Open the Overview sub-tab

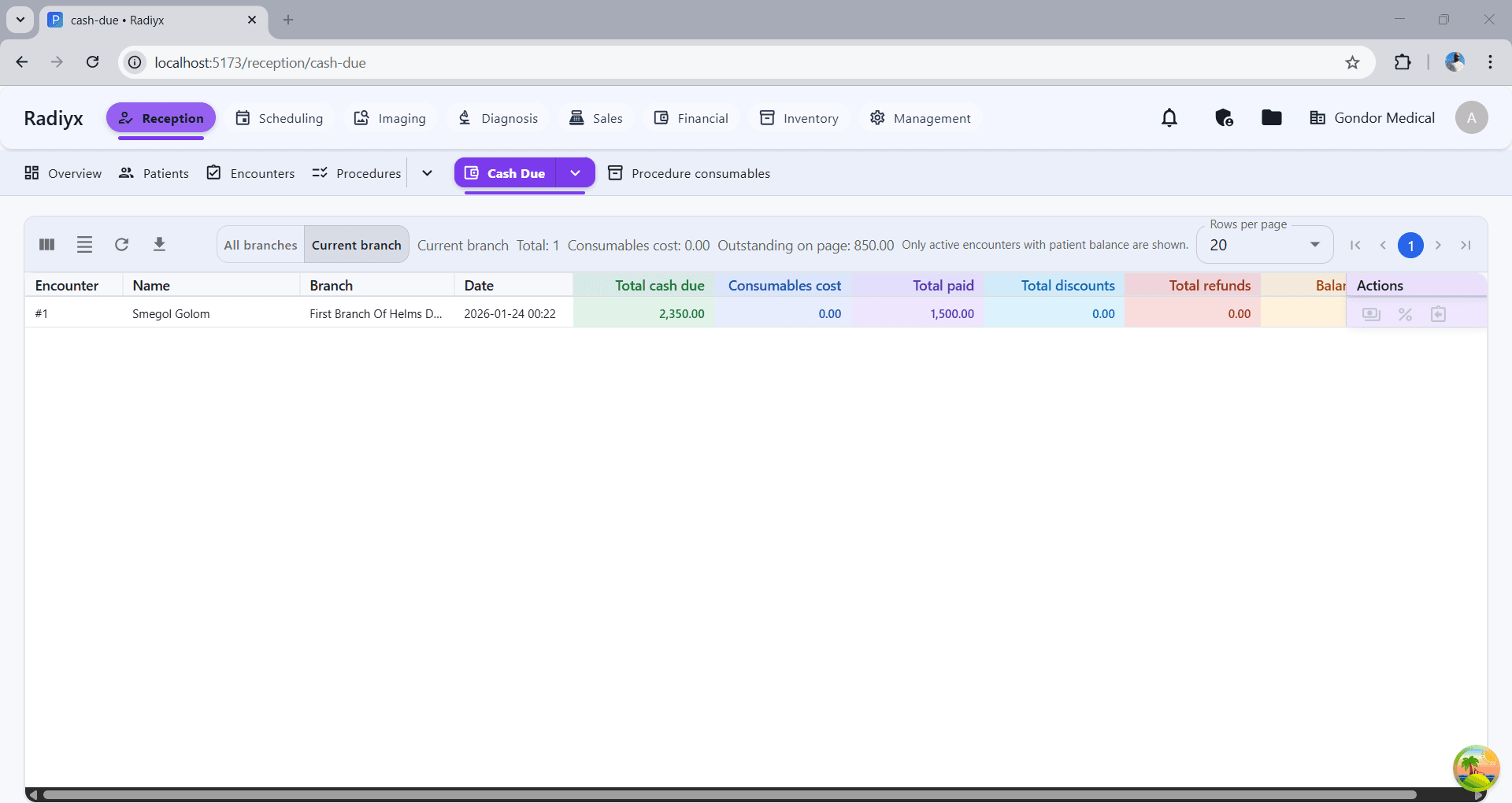(x=63, y=173)
